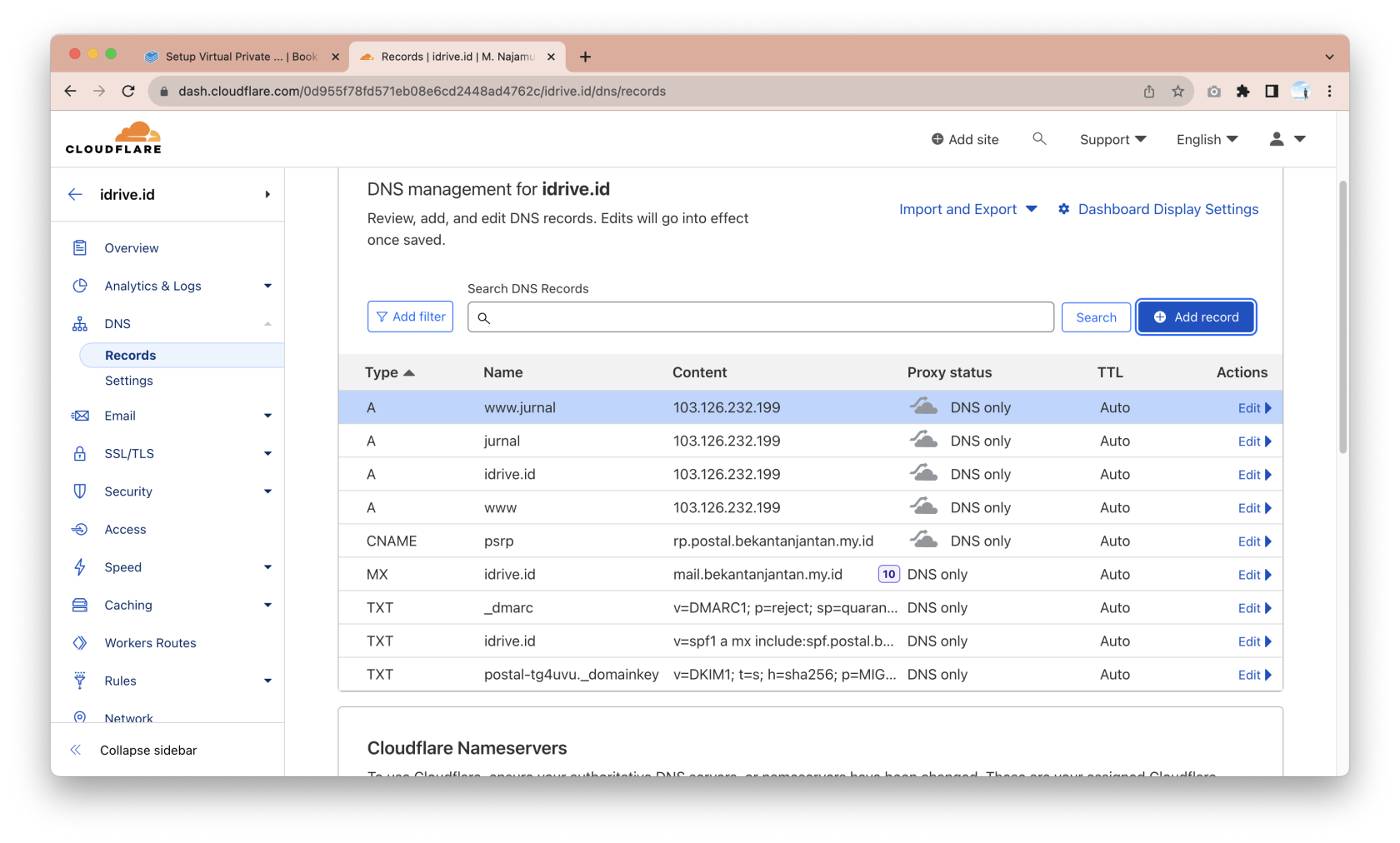The width and height of the screenshot is (1400, 843).
Task: Close the Setup Virtual Private tab
Action: pyautogui.click(x=335, y=57)
